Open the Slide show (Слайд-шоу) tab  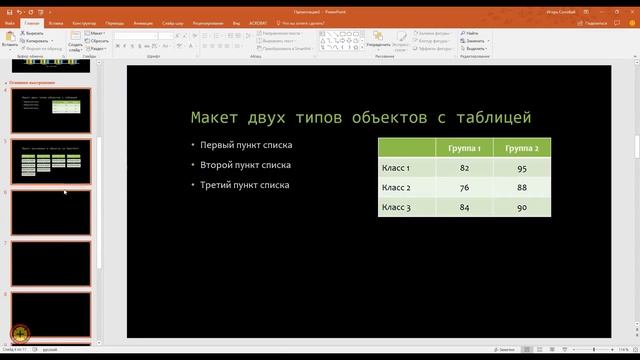[173, 23]
